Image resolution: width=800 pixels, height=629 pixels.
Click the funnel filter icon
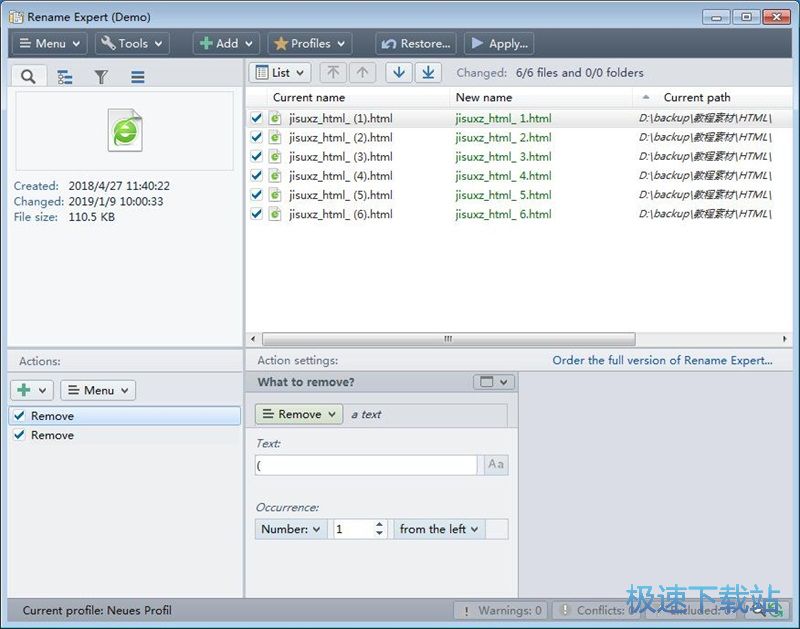101,76
